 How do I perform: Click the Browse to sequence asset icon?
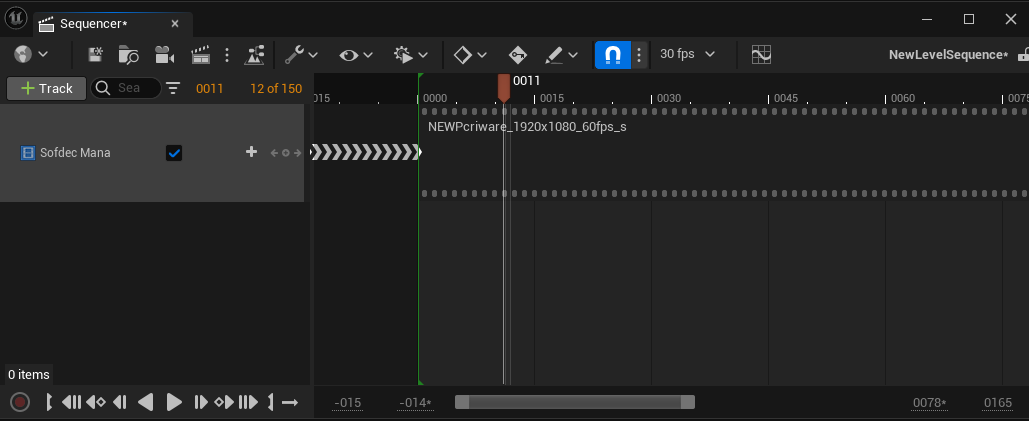(x=128, y=55)
